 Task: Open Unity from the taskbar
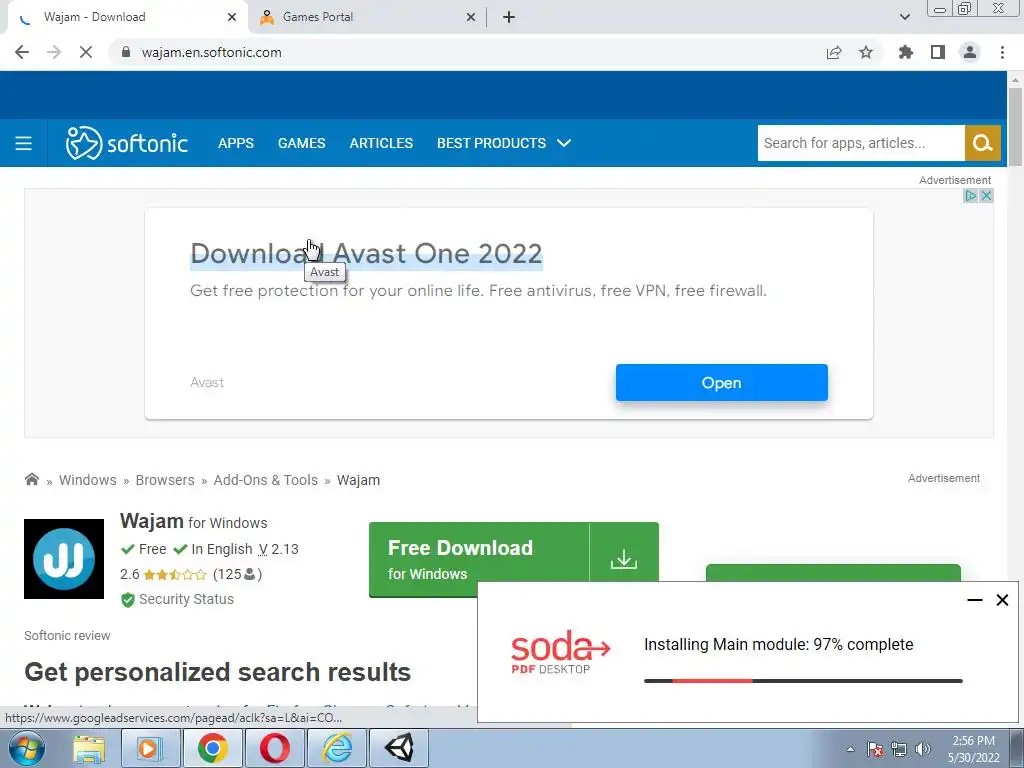point(399,748)
